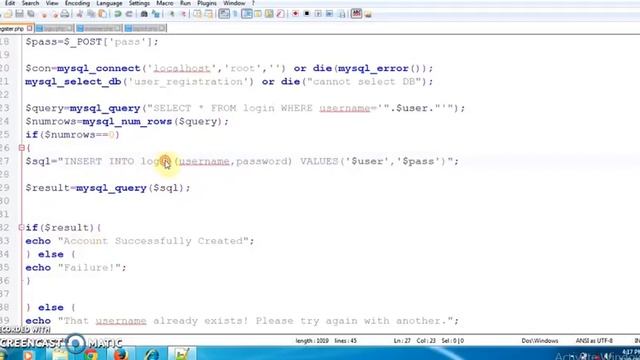This screenshot has width=640, height=360.
Task: Open the Language menu
Action: pos(109,3)
